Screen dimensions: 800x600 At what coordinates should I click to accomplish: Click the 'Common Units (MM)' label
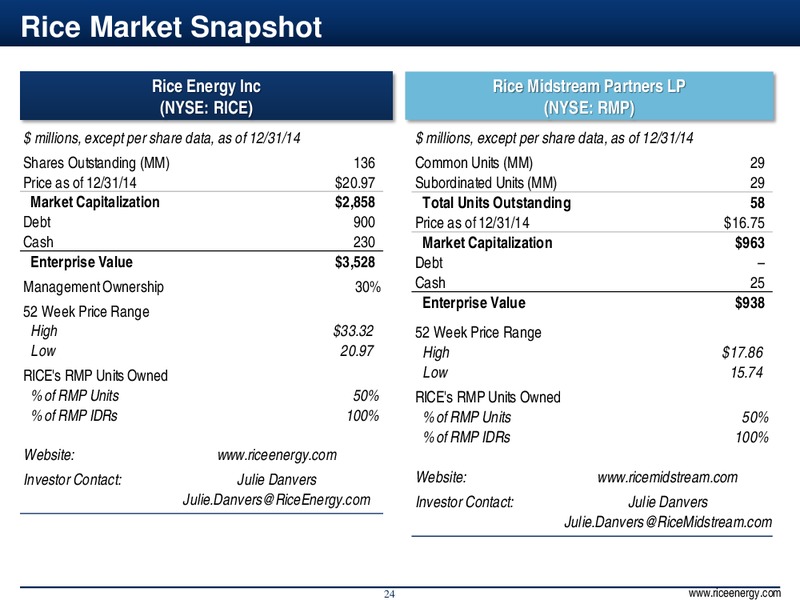tap(474, 163)
